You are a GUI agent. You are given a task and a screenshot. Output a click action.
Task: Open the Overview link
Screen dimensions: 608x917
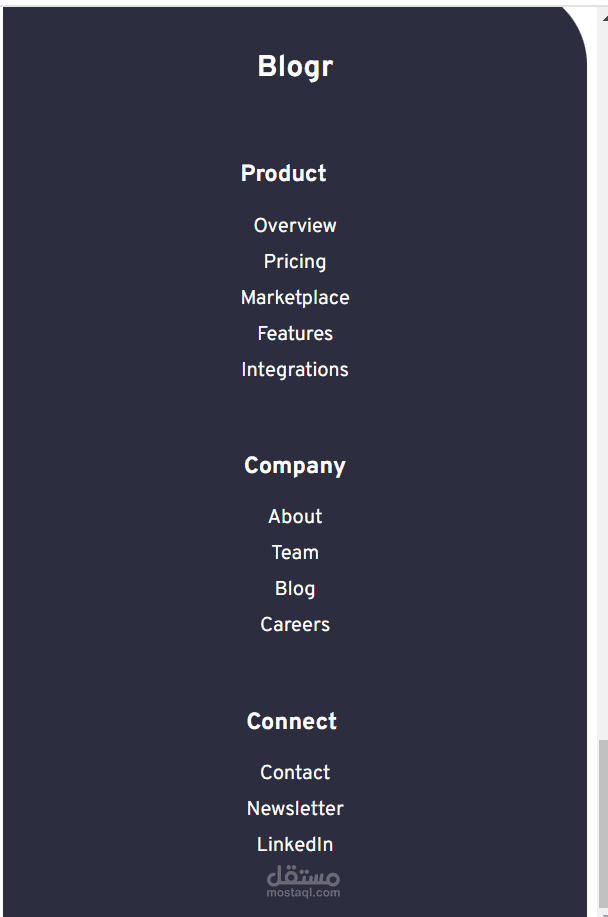pos(295,225)
